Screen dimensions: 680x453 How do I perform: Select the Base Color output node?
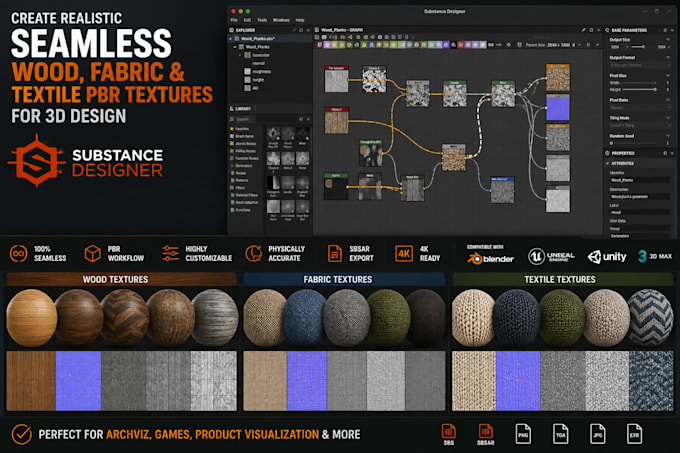pos(558,77)
